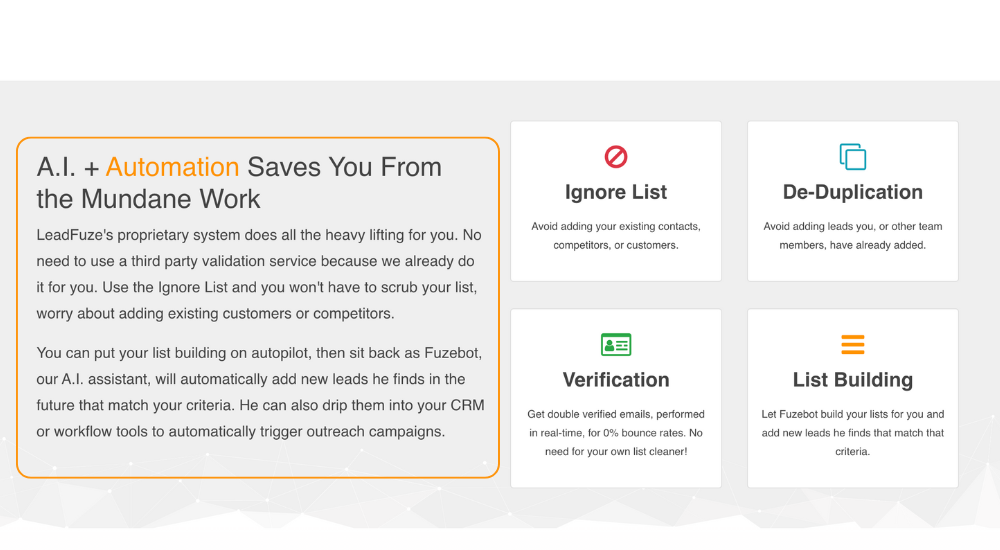Click the De-Duplication card description text
Screen dimensions: 1000x550
853,235
